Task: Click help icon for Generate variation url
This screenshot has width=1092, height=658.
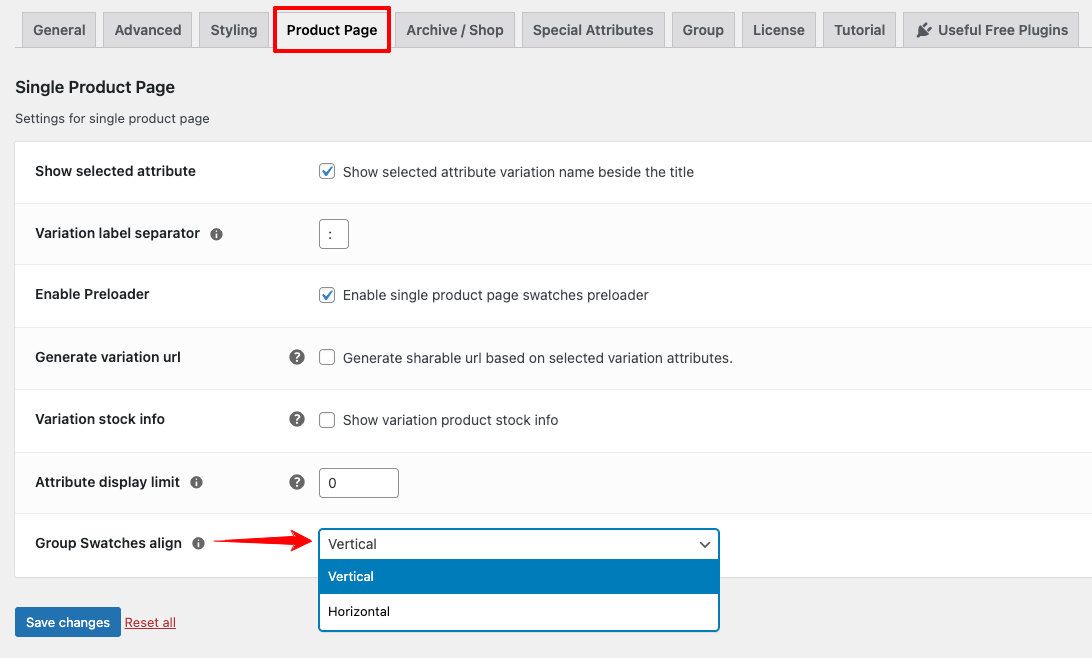Action: coord(297,357)
